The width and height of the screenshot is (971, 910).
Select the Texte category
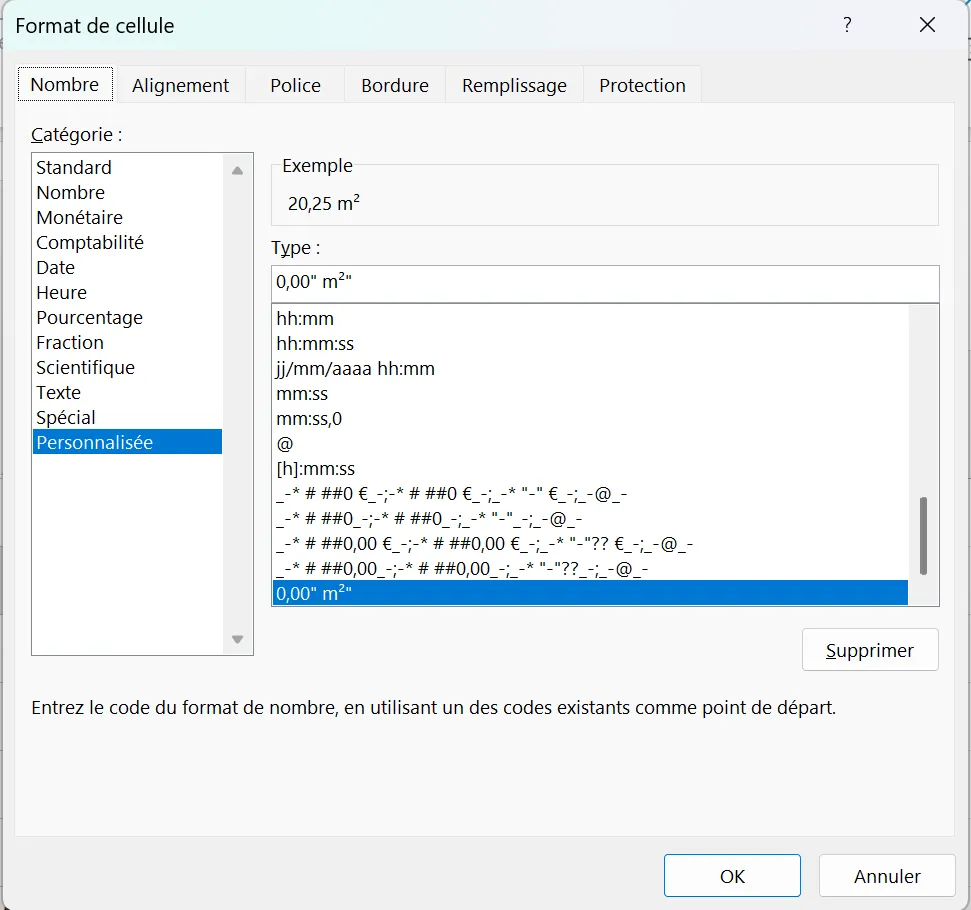pos(127,392)
